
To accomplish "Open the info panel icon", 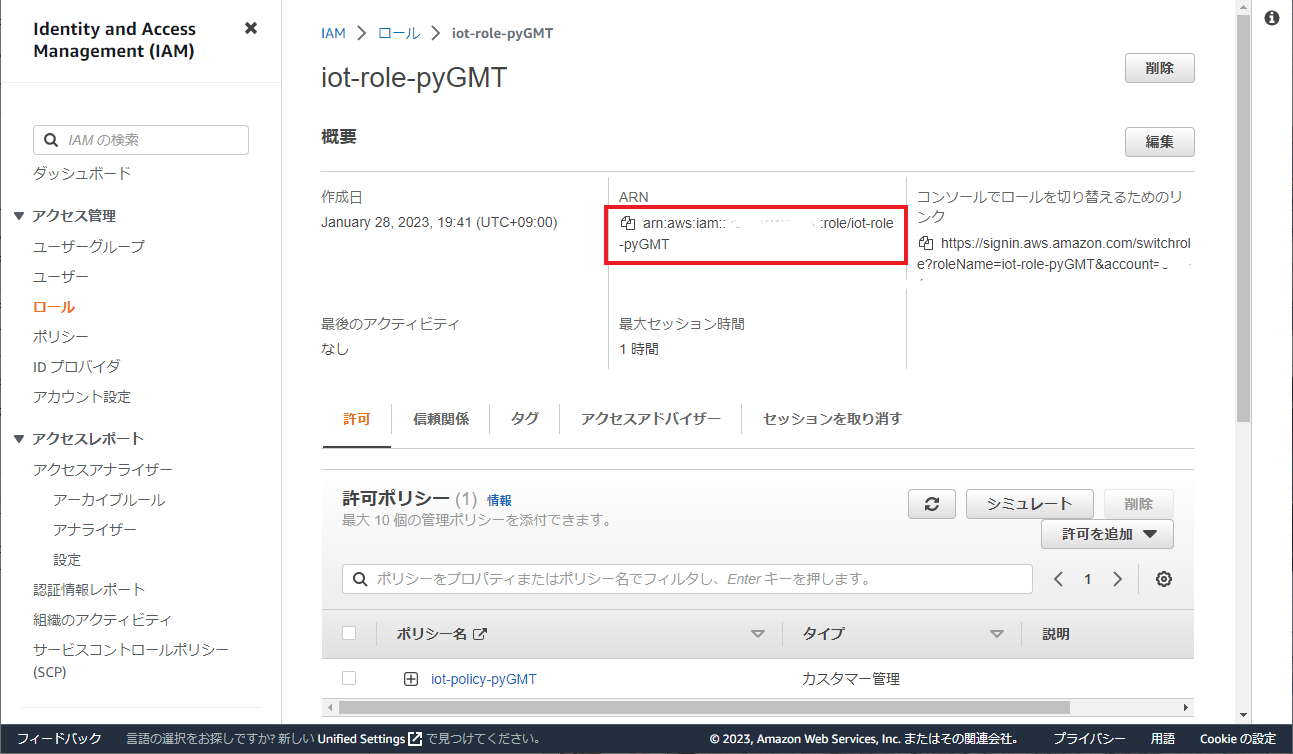I will 1272,18.
